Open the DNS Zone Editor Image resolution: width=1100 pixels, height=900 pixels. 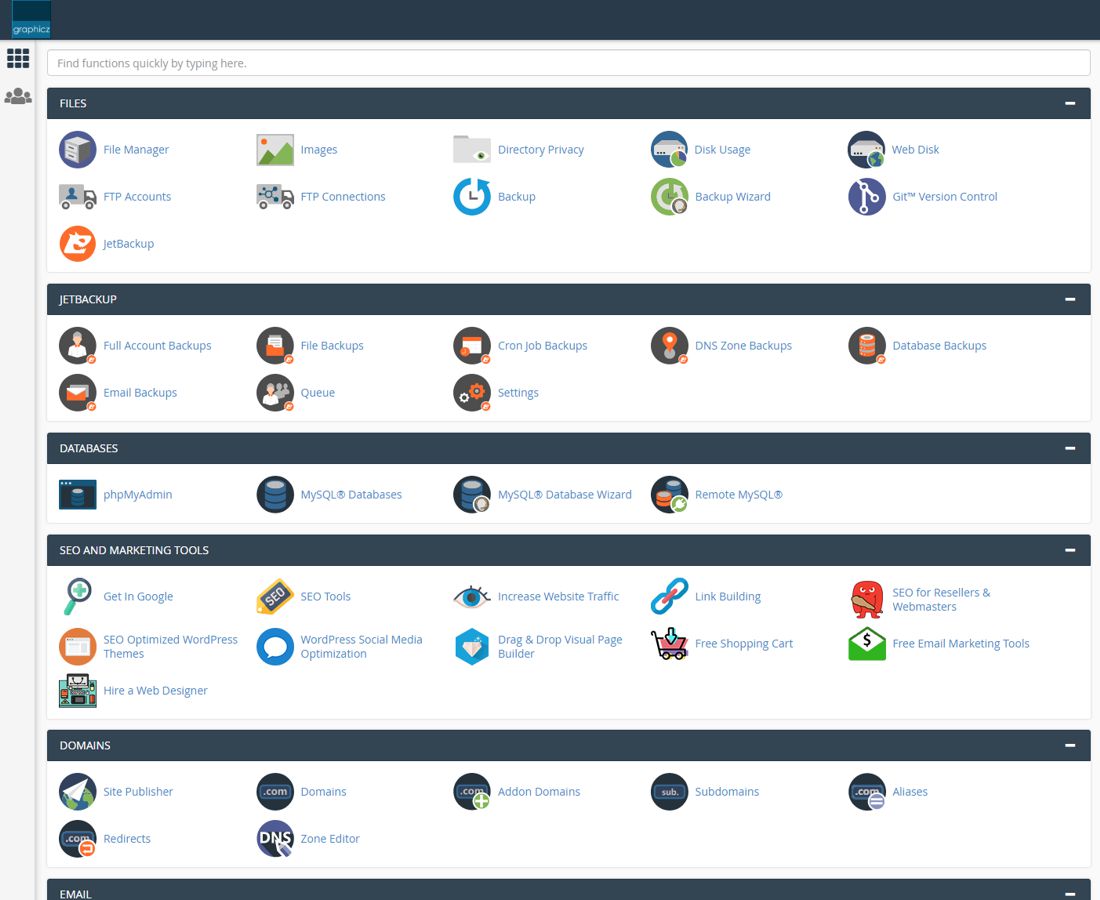tap(330, 838)
